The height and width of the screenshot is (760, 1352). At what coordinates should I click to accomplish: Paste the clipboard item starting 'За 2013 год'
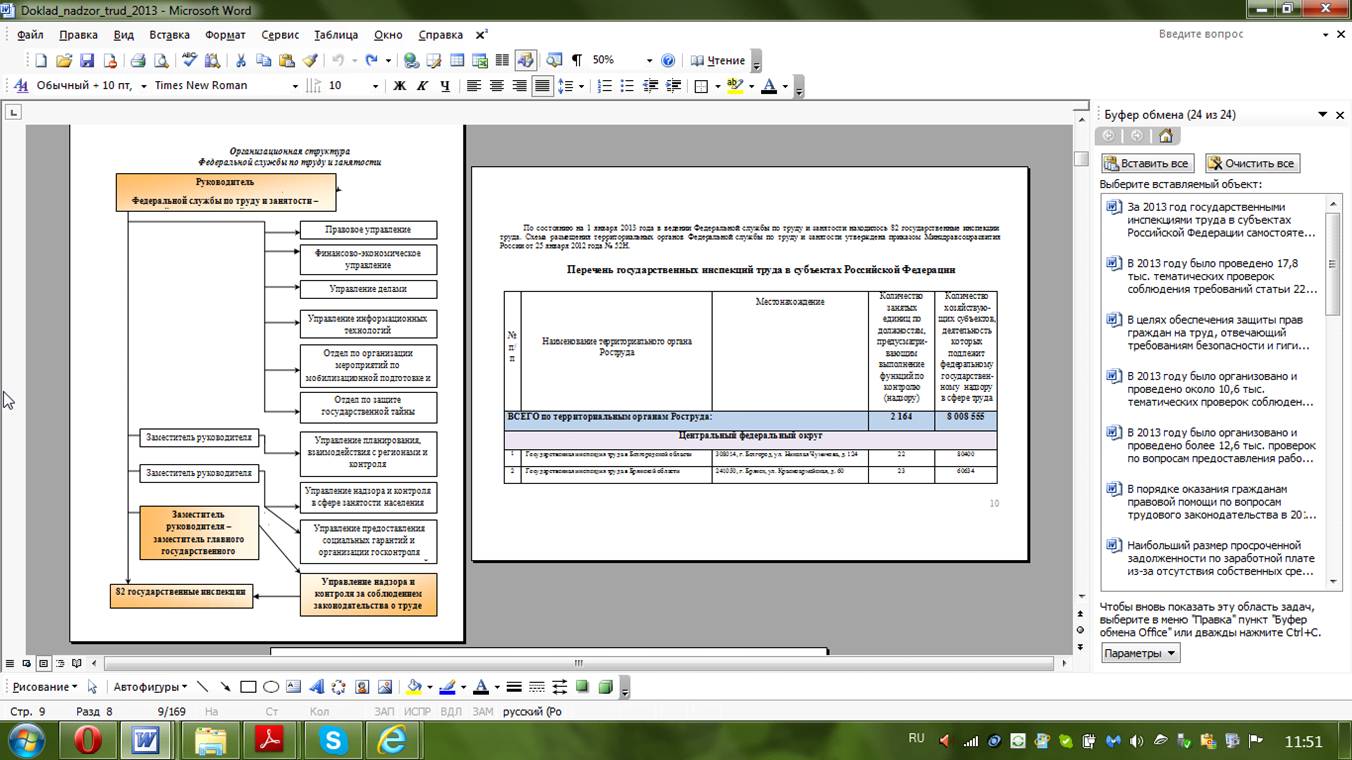[x=1220, y=220]
